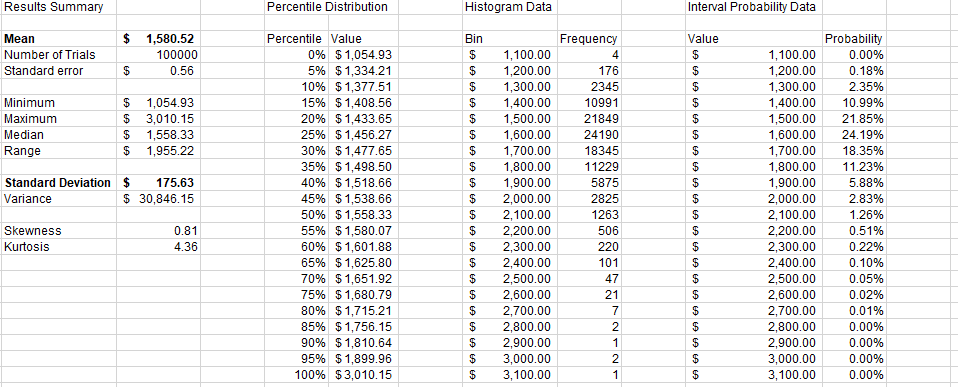Select the Maximum label cell

click(x=59, y=119)
